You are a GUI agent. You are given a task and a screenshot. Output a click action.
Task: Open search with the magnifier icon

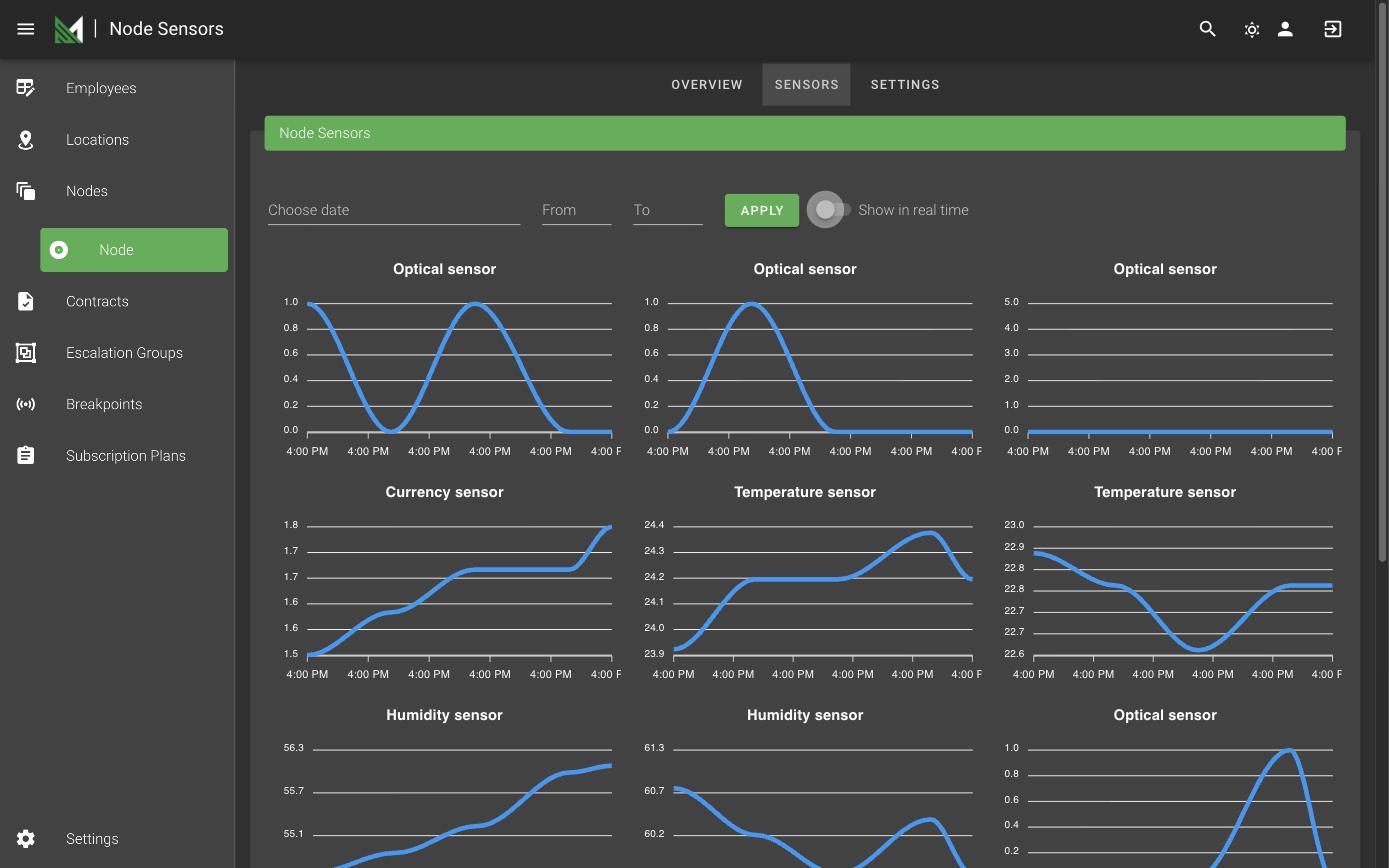(x=1208, y=29)
